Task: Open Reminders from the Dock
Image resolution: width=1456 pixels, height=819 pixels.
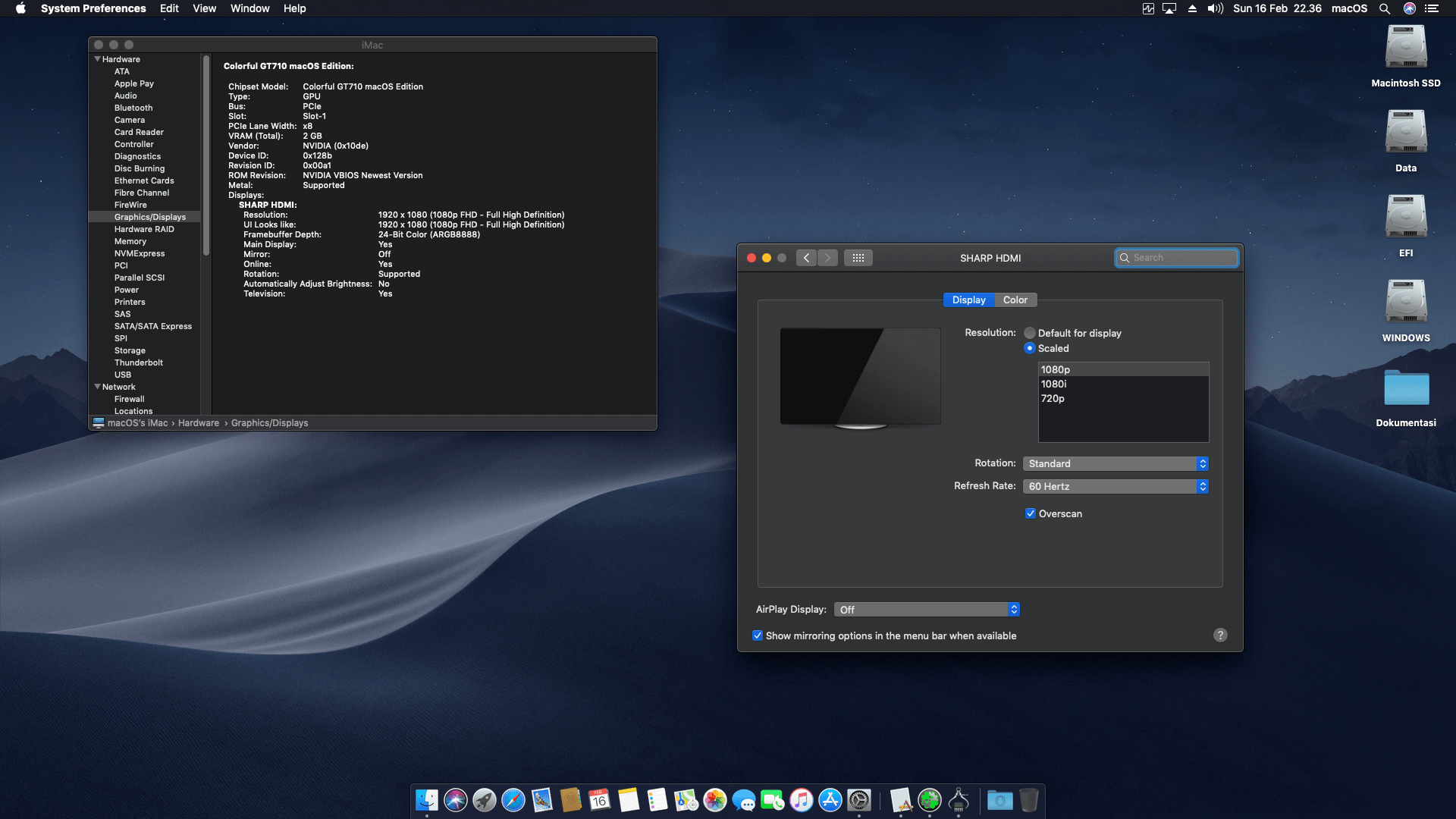Action: (x=657, y=800)
